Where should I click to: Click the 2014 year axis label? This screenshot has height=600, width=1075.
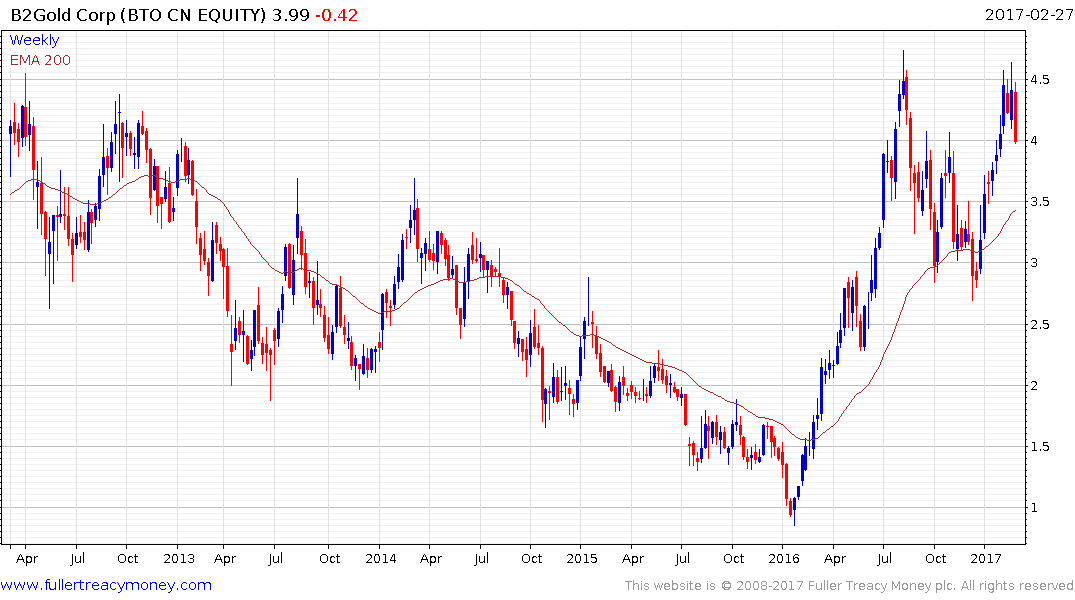coord(381,558)
